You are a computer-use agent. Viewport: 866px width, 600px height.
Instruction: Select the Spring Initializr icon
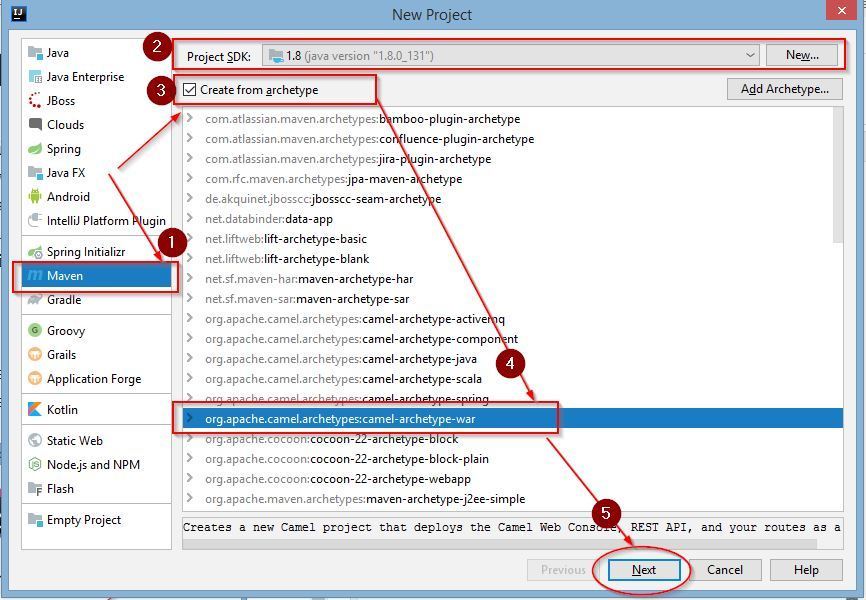point(35,252)
